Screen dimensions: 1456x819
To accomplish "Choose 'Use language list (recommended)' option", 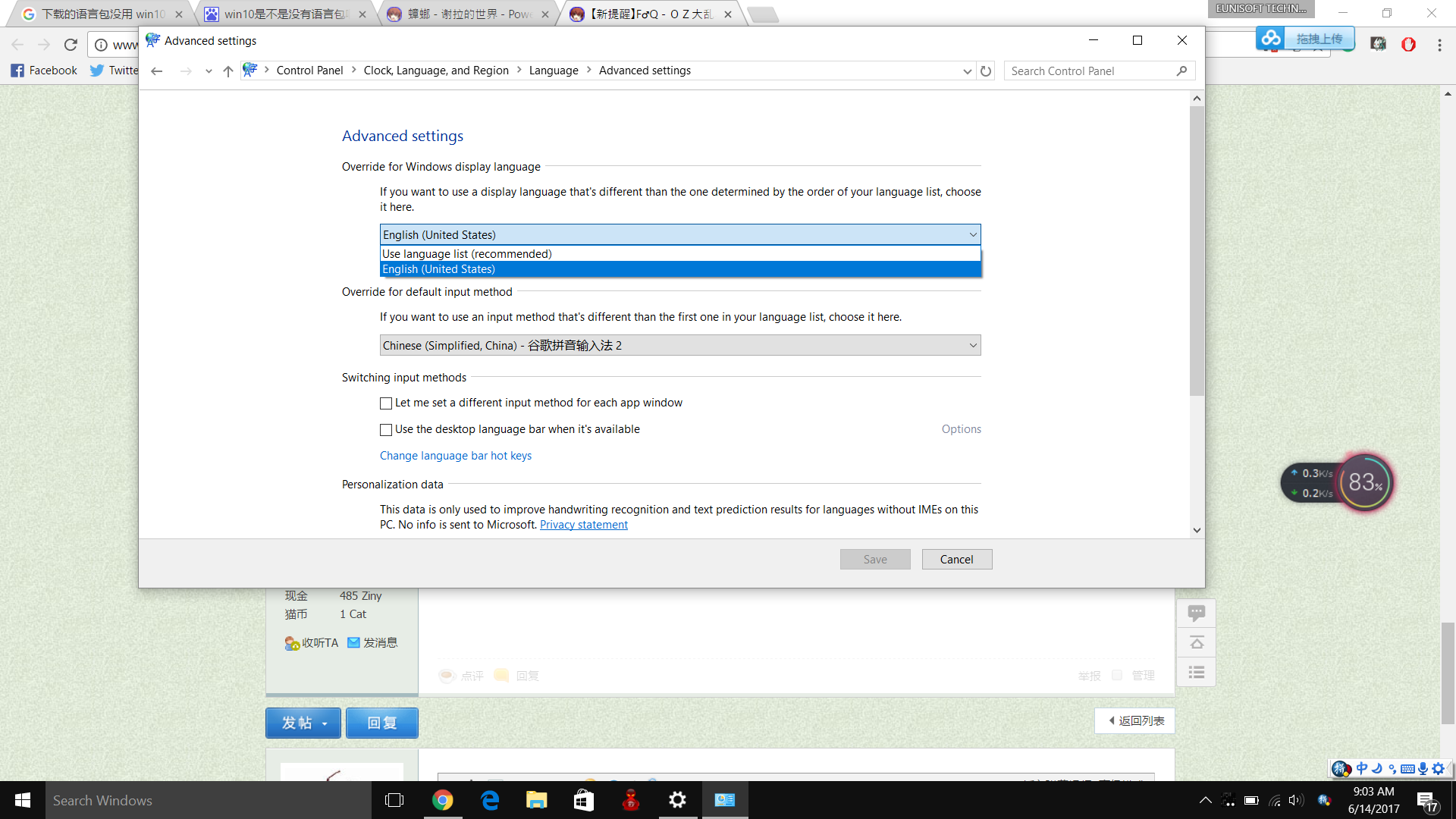I will [680, 254].
